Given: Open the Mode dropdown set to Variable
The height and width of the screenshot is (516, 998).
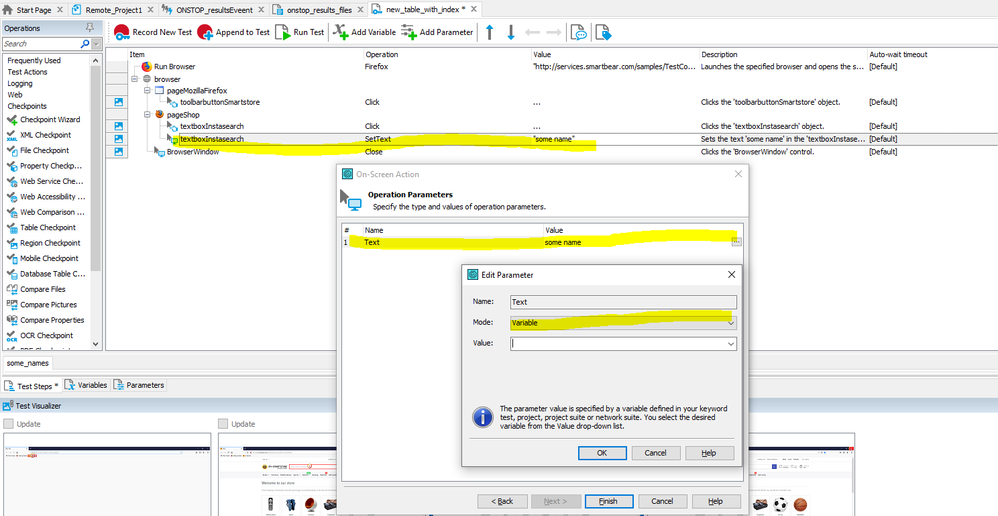Looking at the screenshot, I should (x=623, y=323).
